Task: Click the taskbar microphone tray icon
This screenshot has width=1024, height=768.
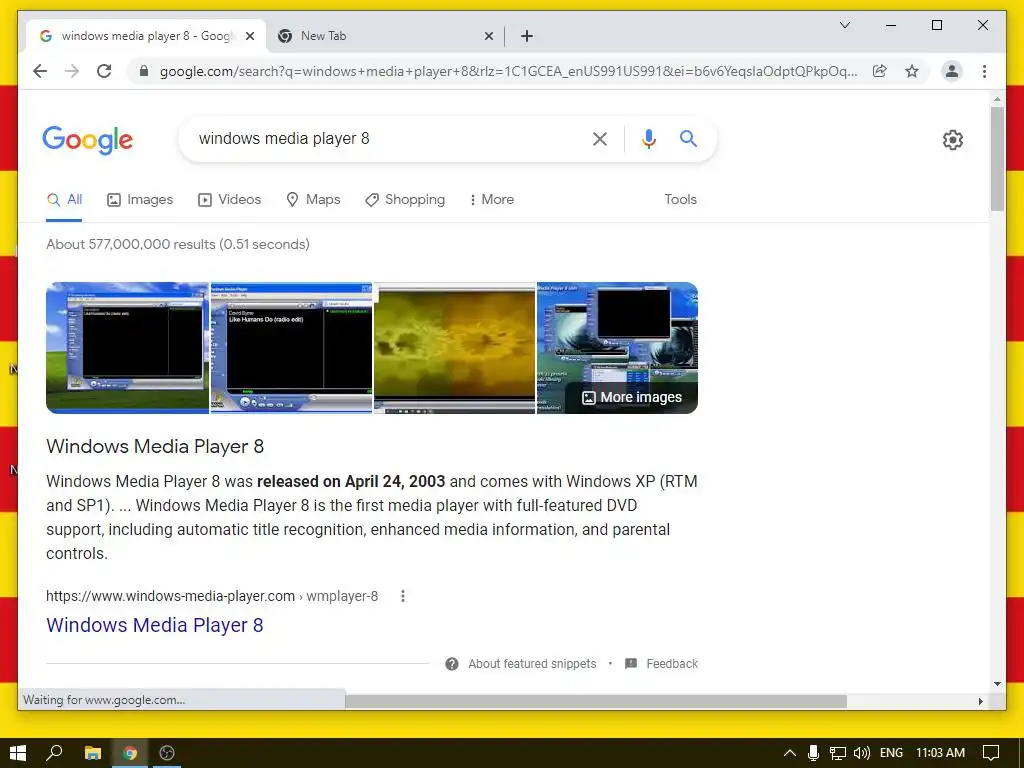Action: pos(813,753)
